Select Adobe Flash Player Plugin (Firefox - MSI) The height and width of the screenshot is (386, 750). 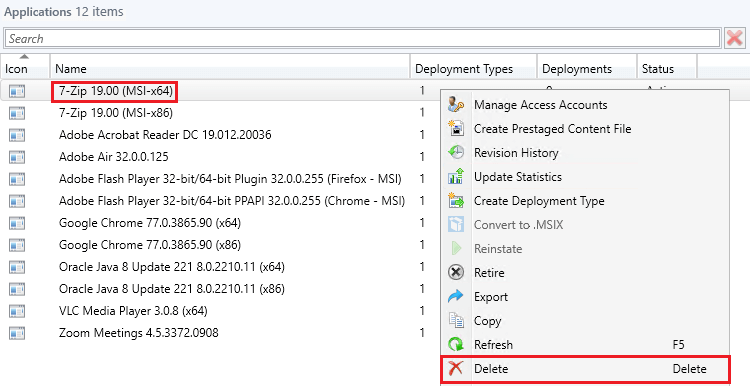pyautogui.click(x=230, y=179)
